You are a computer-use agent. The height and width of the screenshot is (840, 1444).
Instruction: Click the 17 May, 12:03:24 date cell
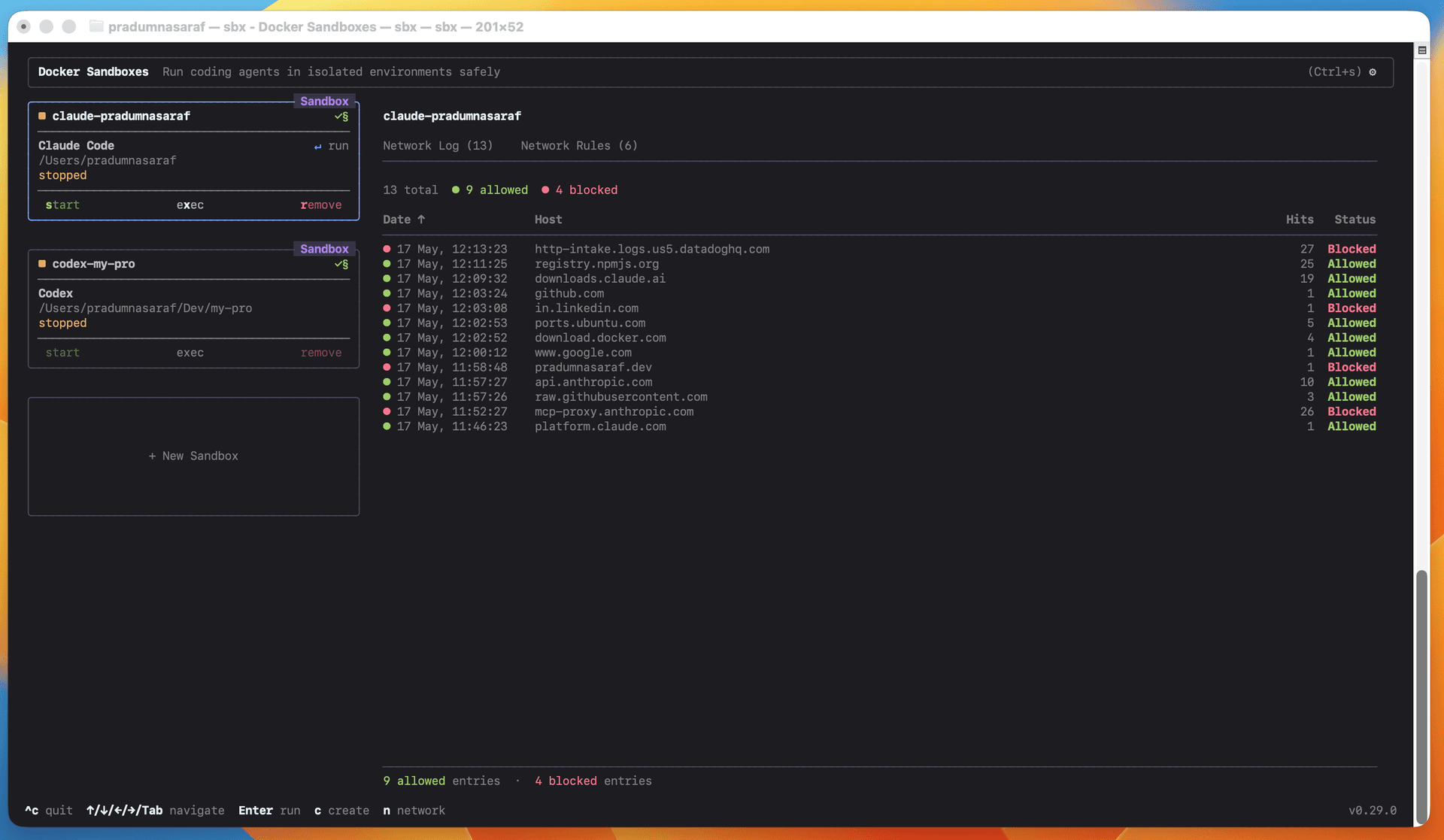452,293
